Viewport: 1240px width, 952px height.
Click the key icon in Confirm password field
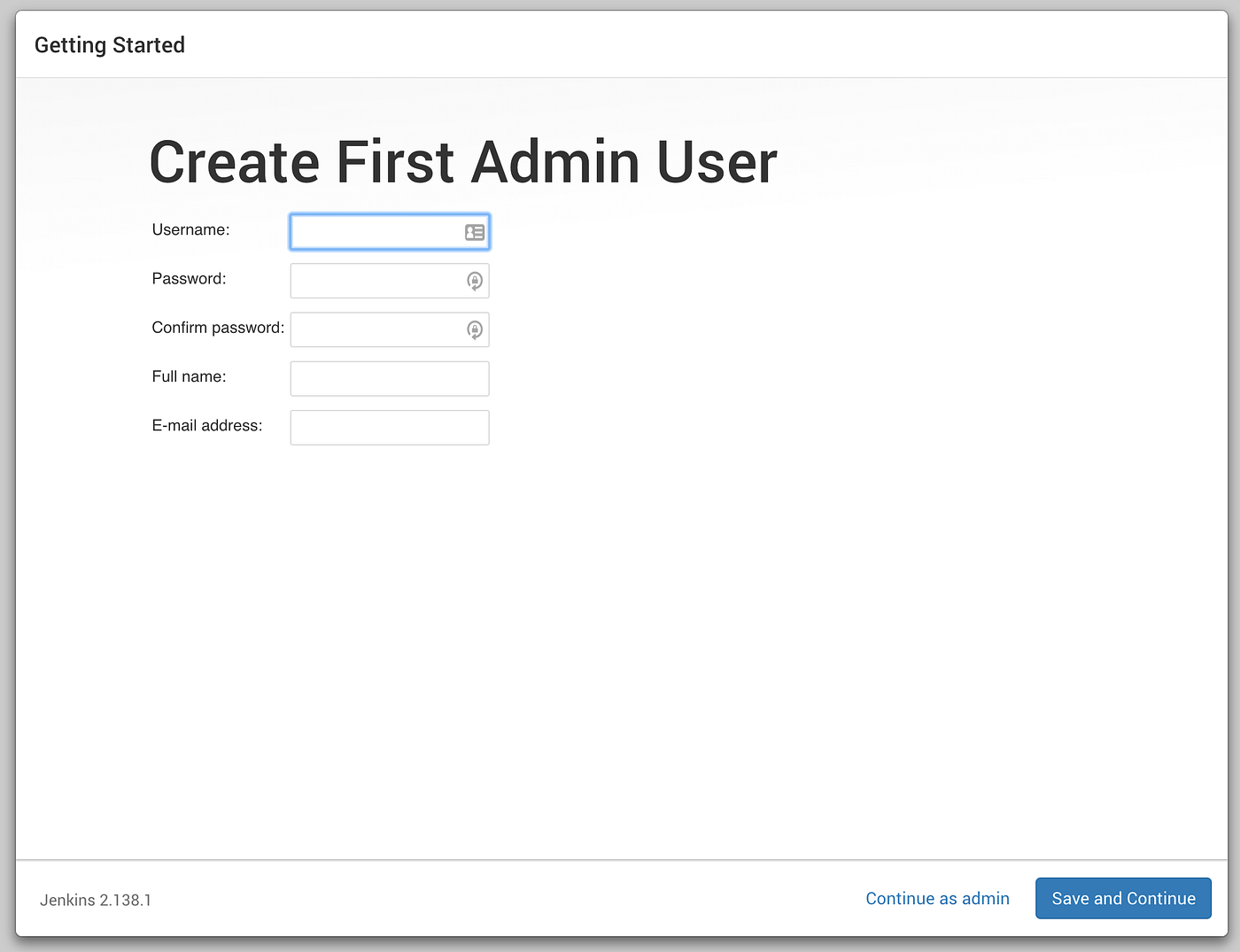475,329
